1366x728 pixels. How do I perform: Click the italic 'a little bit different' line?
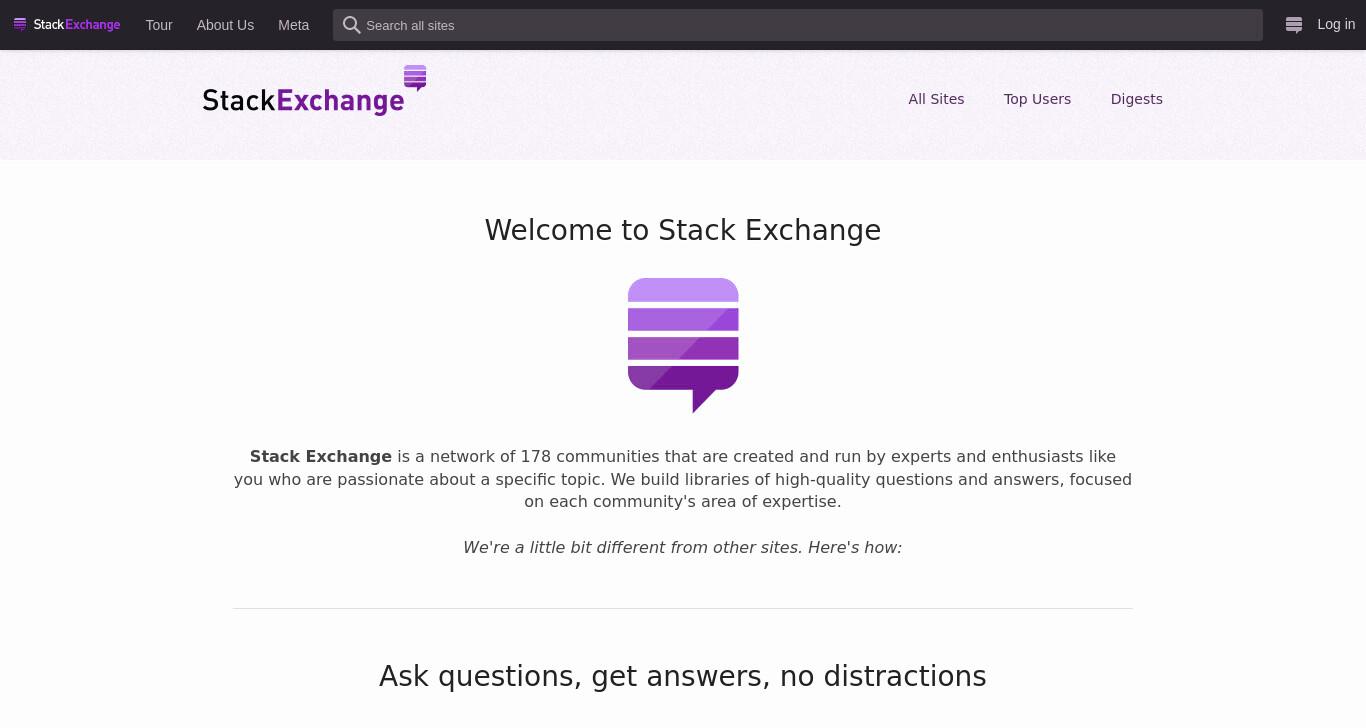683,547
